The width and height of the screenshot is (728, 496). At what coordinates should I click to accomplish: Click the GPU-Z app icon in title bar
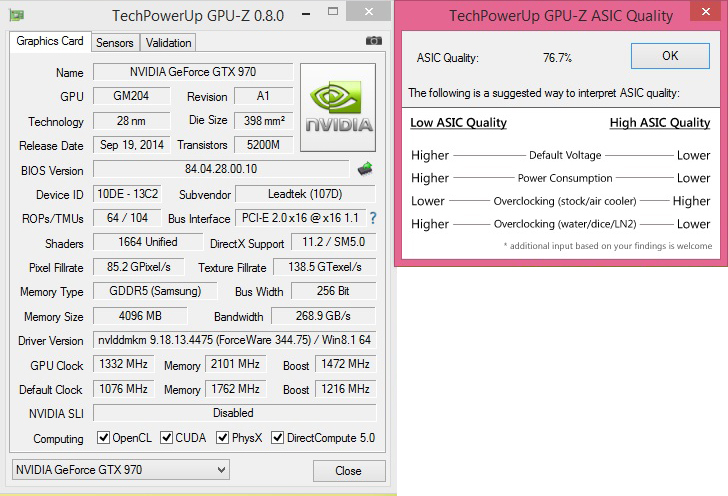(17, 15)
